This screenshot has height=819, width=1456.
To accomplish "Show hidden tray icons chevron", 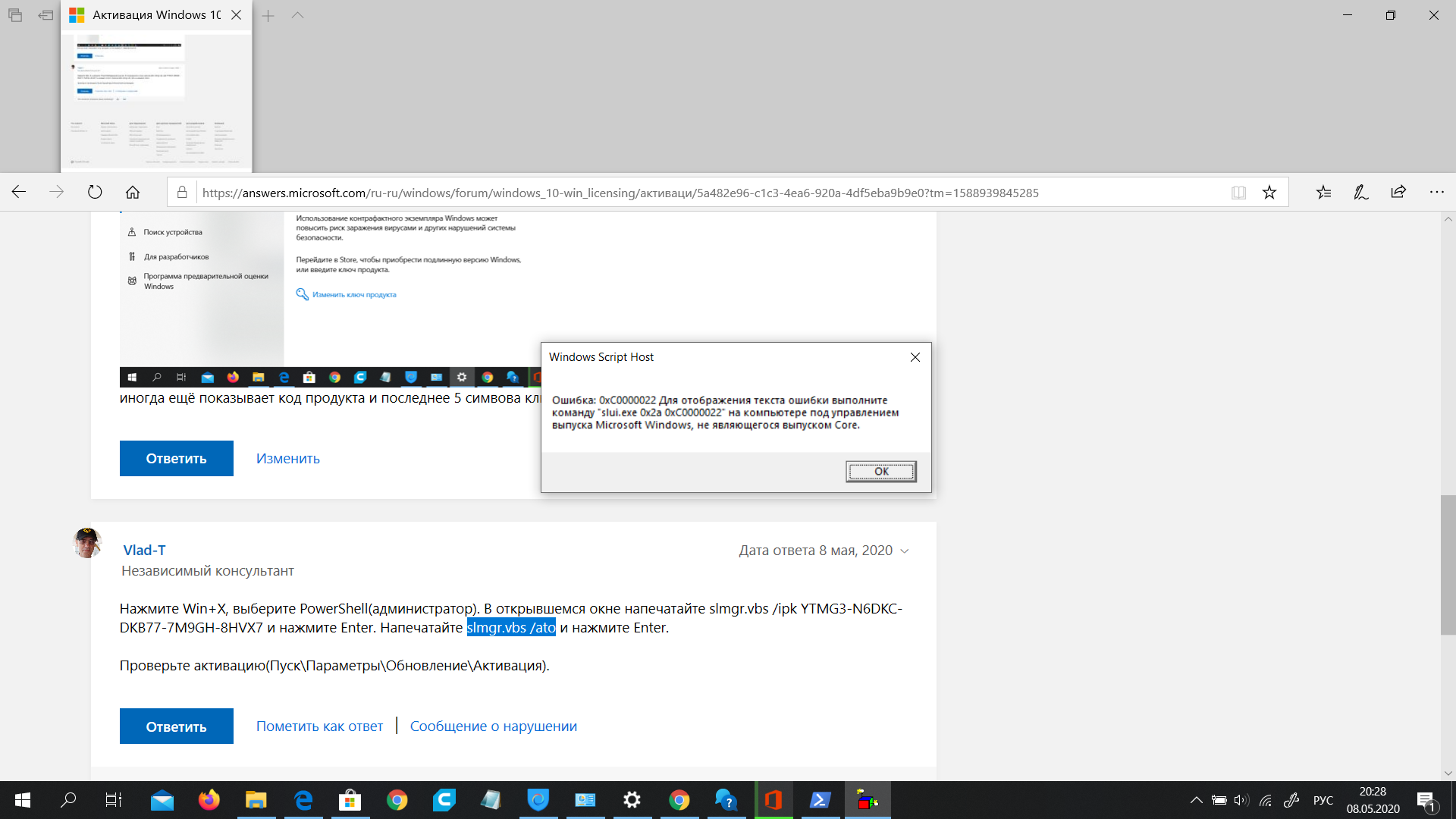I will tap(1196, 800).
